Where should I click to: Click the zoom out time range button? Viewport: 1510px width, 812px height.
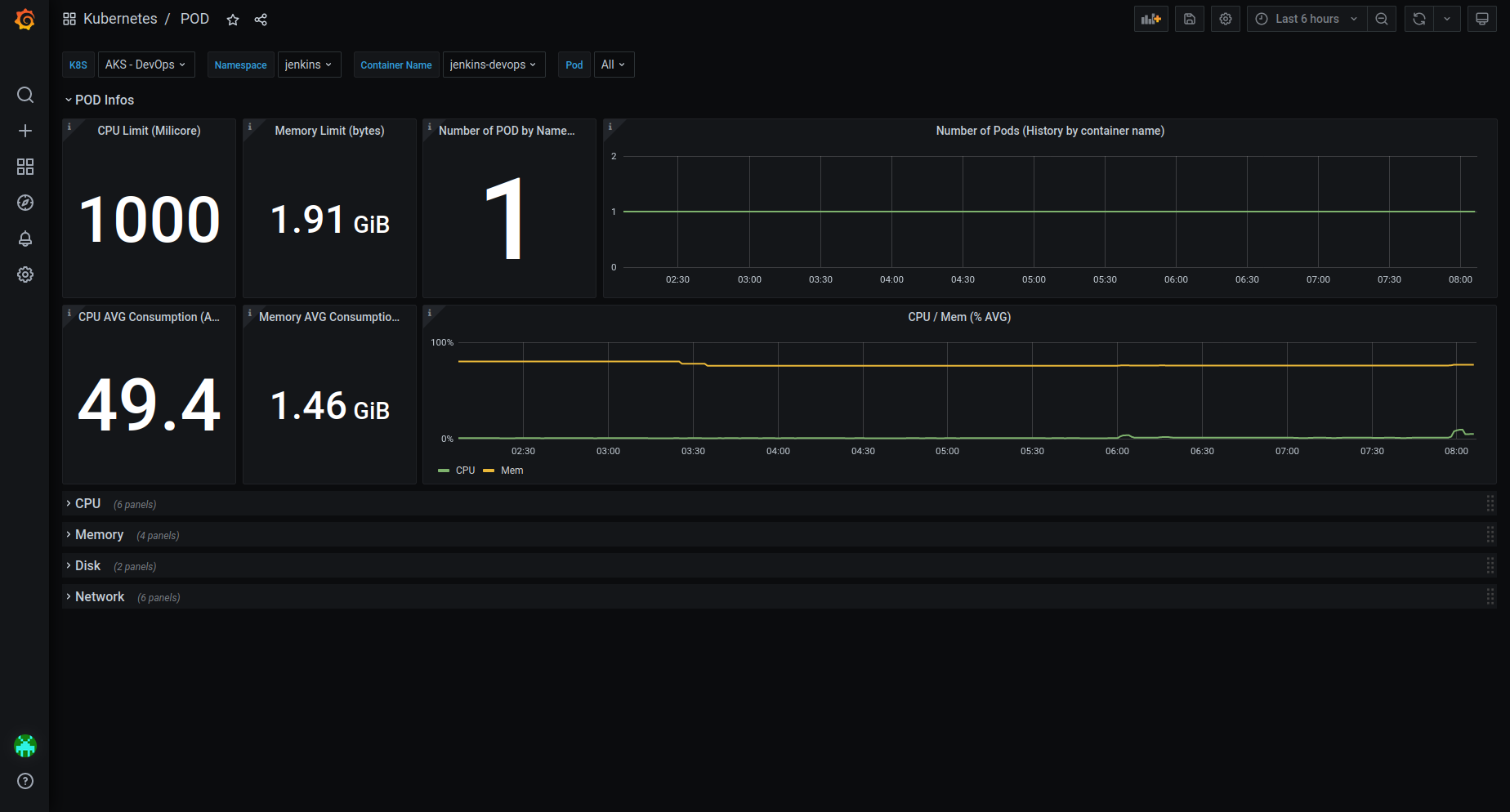1382,19
